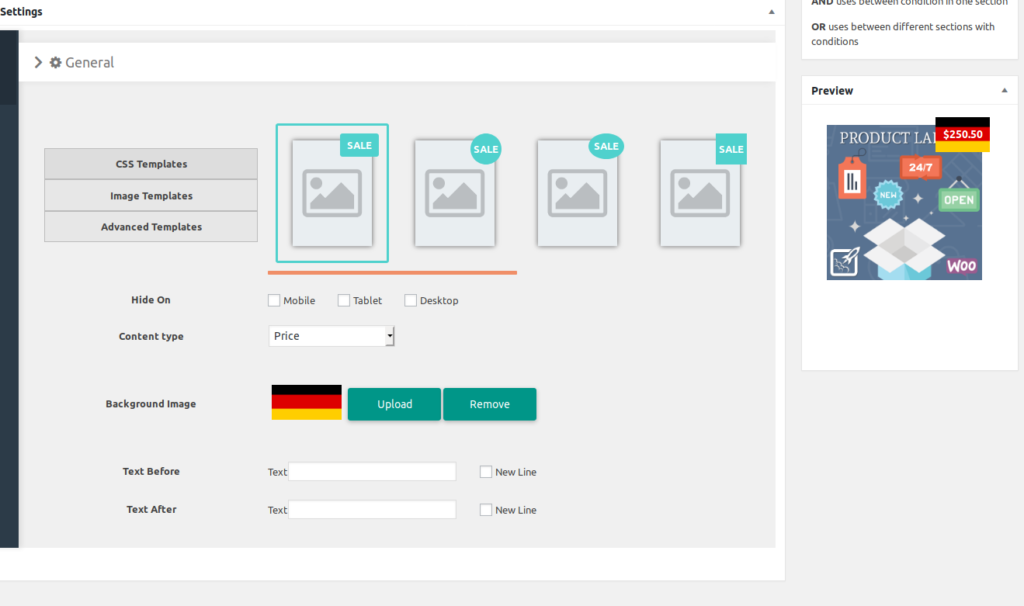Screen dimensions: 1024x606
Task: Click the Upload button
Action: point(394,404)
